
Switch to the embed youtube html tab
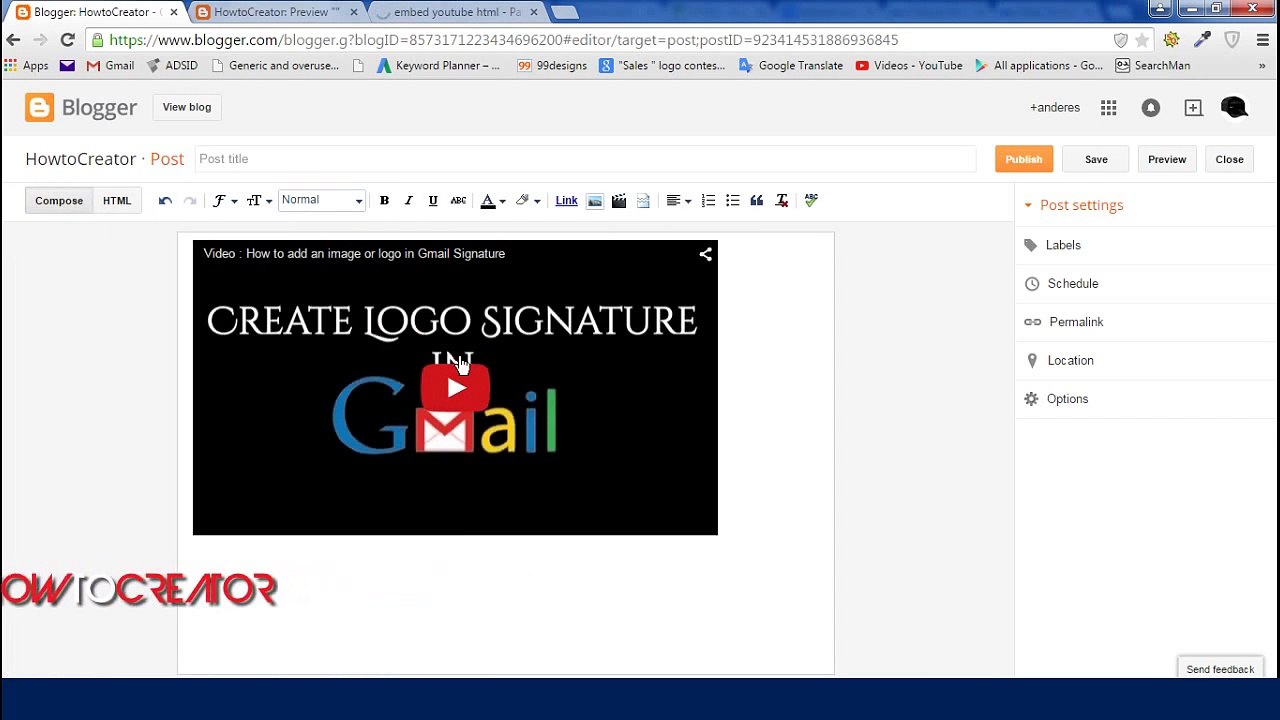[456, 12]
